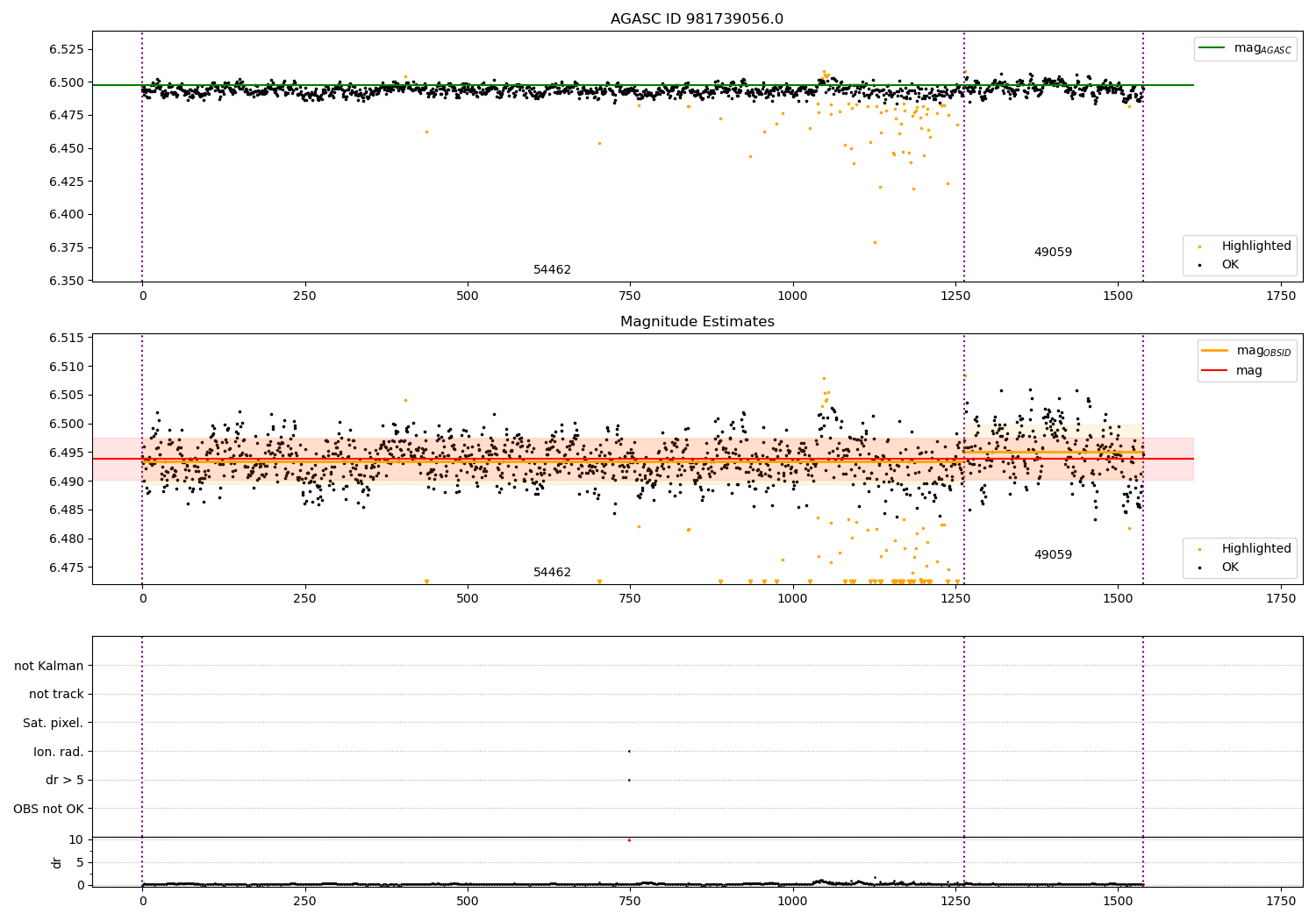Viewport: 1316px width, 921px height.
Task: Click the 49059 obsid label in Magnitude Estimates plot
Action: (1053, 555)
